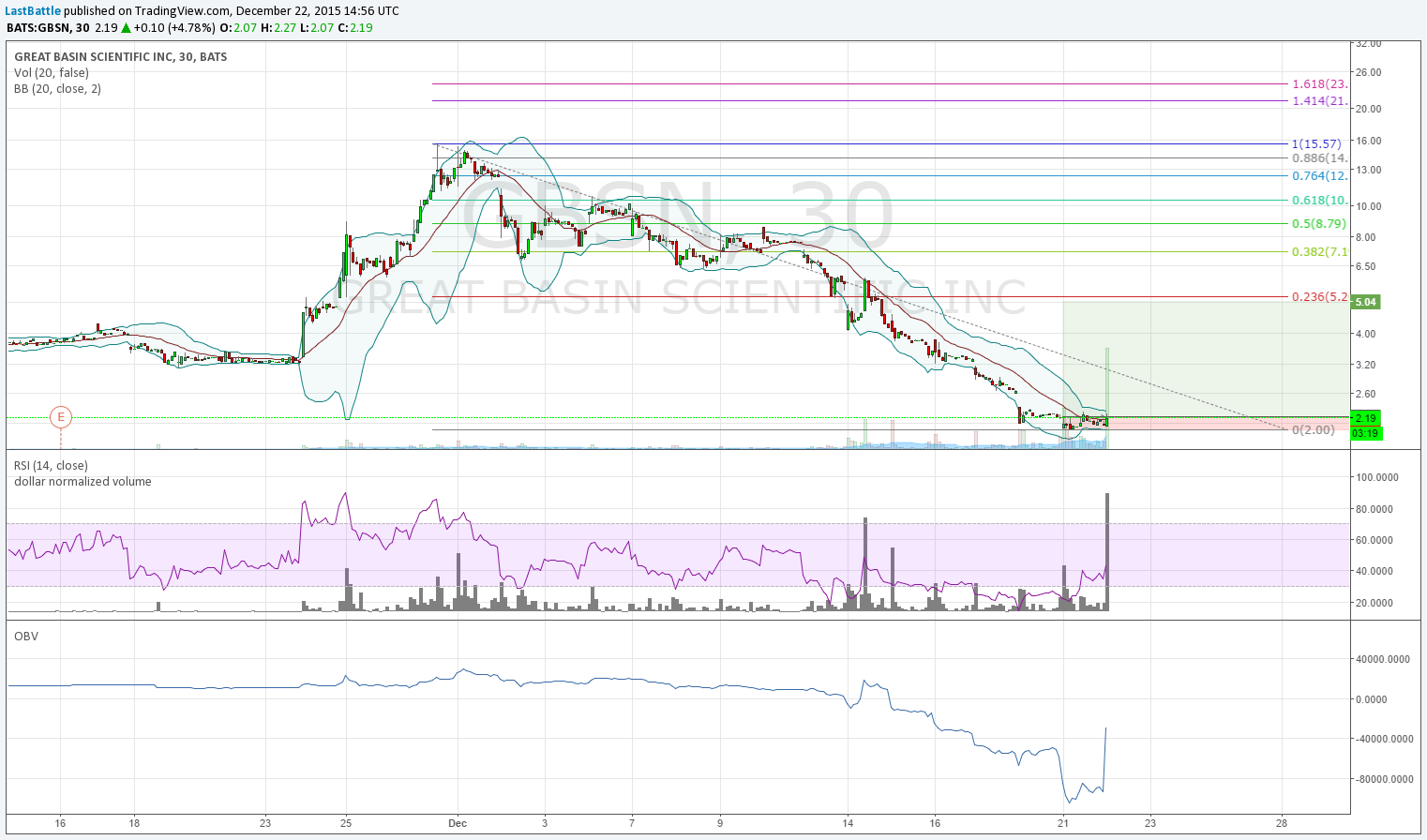Click the 'GREAT BASIN SCIENTIFIC INC, 30, BATS' title
Image resolution: width=1427 pixels, height=840 pixels.
[x=121, y=57]
